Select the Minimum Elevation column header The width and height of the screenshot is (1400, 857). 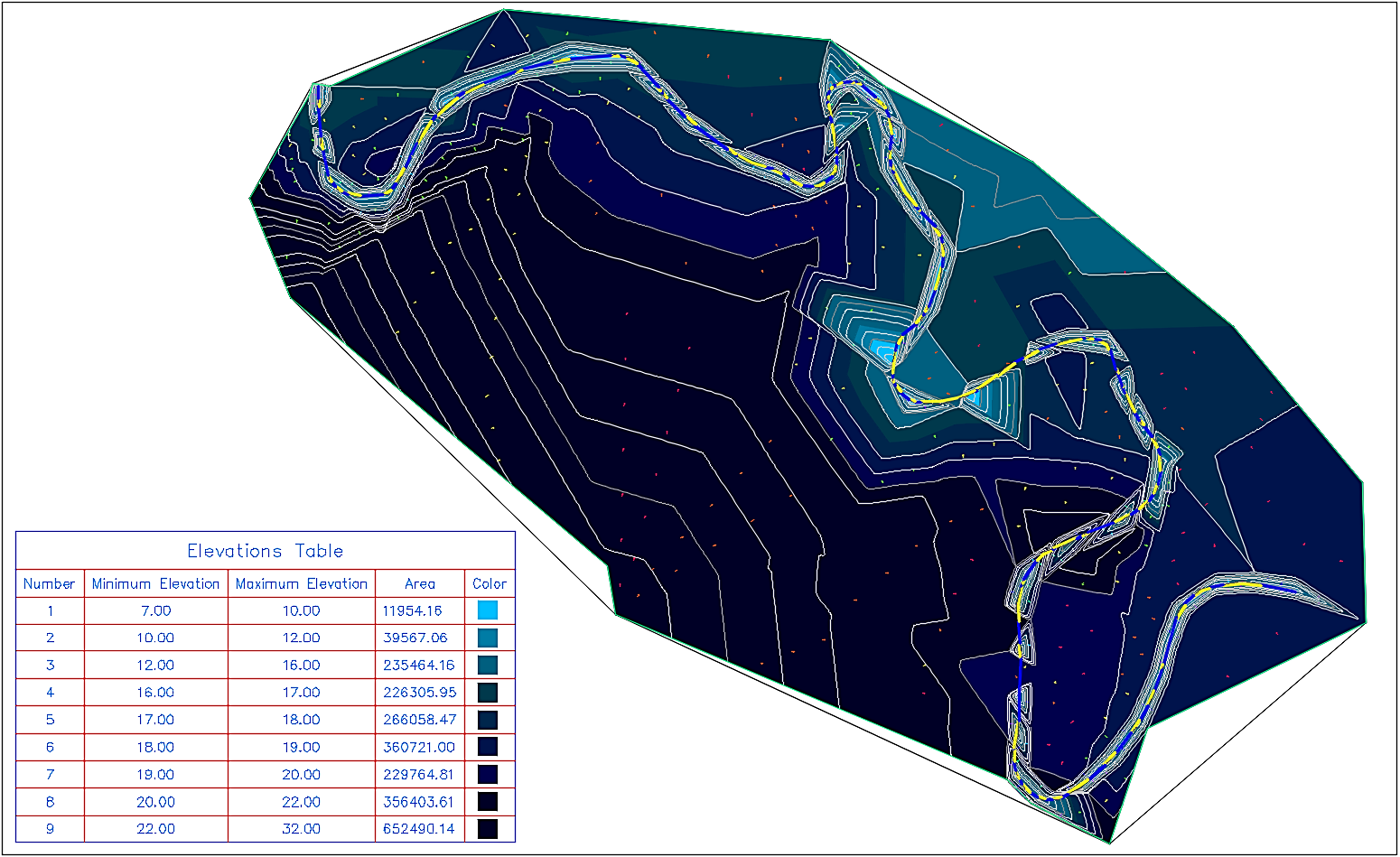[155, 583]
